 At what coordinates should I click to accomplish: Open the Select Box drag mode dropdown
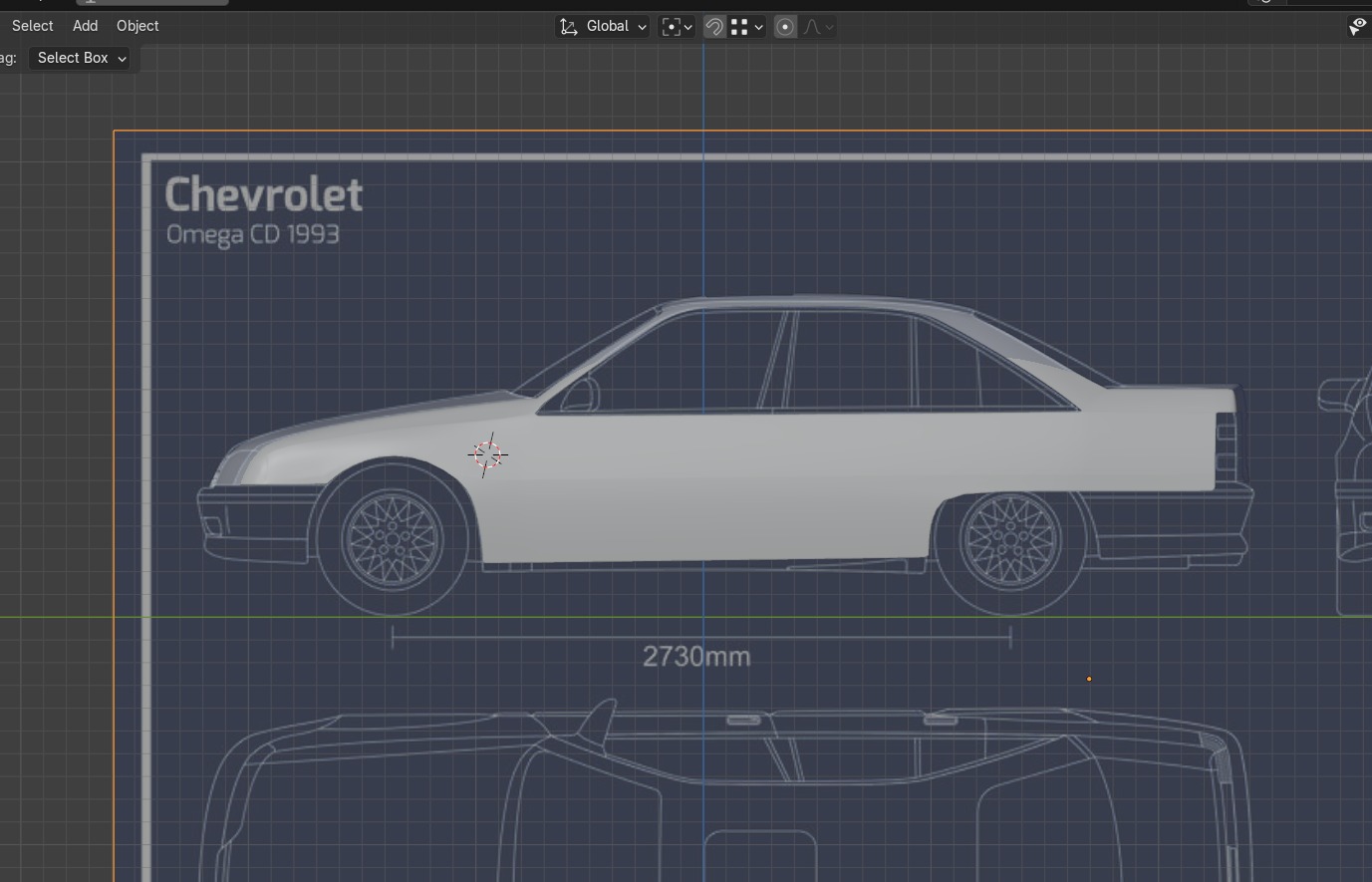coord(82,58)
